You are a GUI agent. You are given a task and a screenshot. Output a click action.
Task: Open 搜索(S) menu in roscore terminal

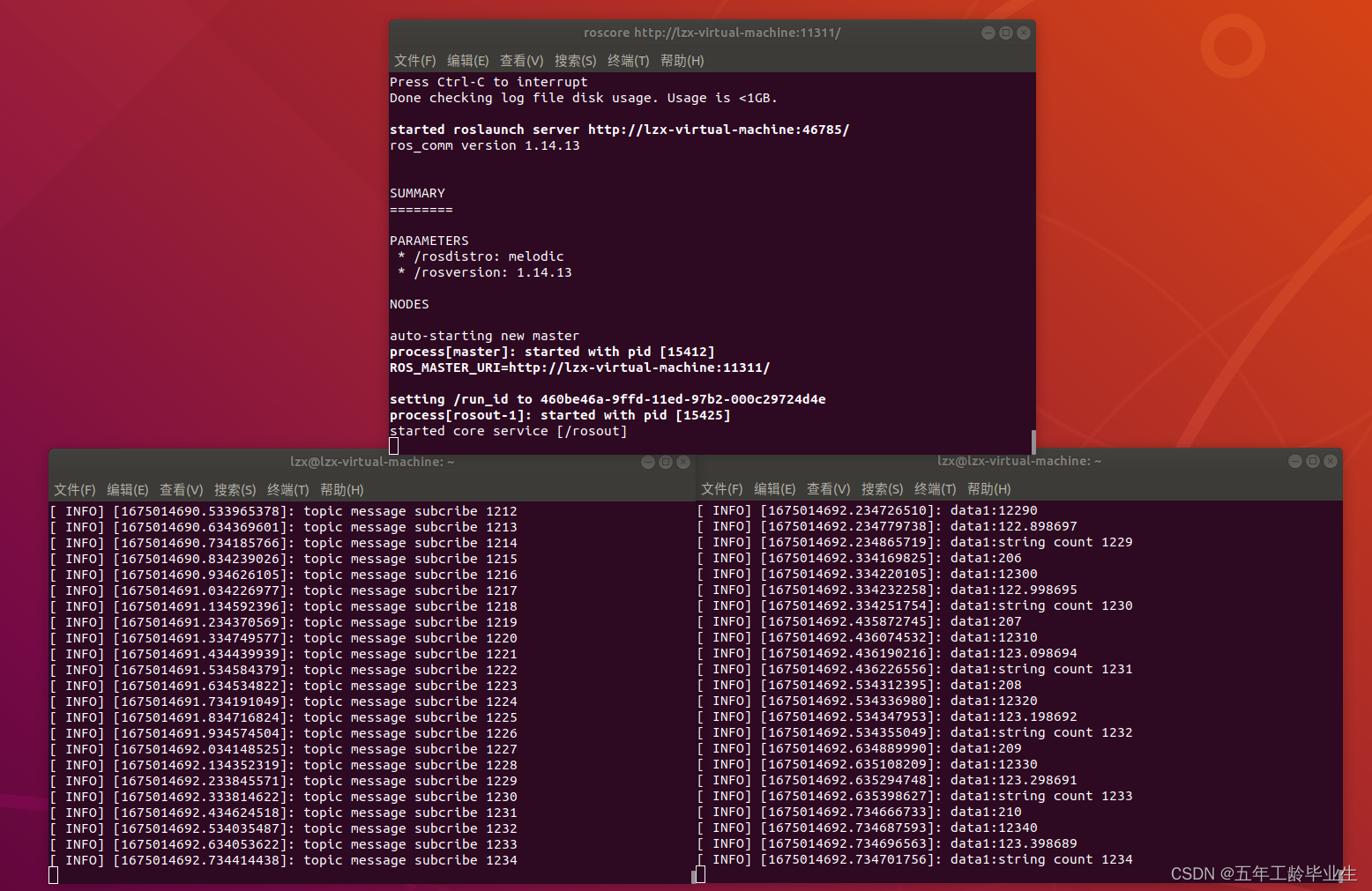pos(575,61)
